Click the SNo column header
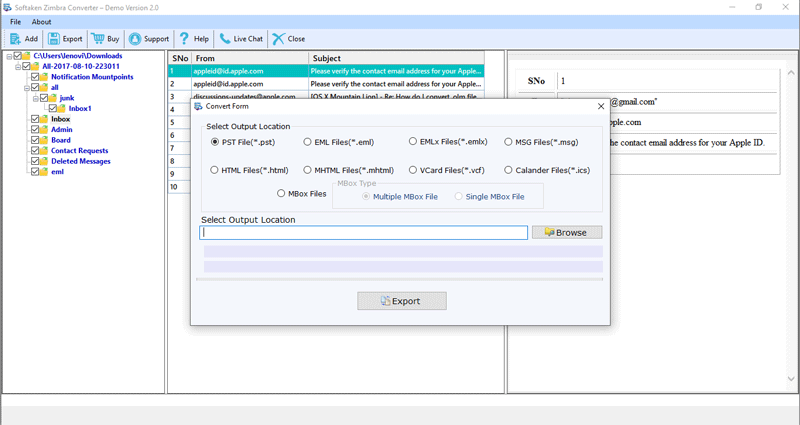 (x=180, y=58)
